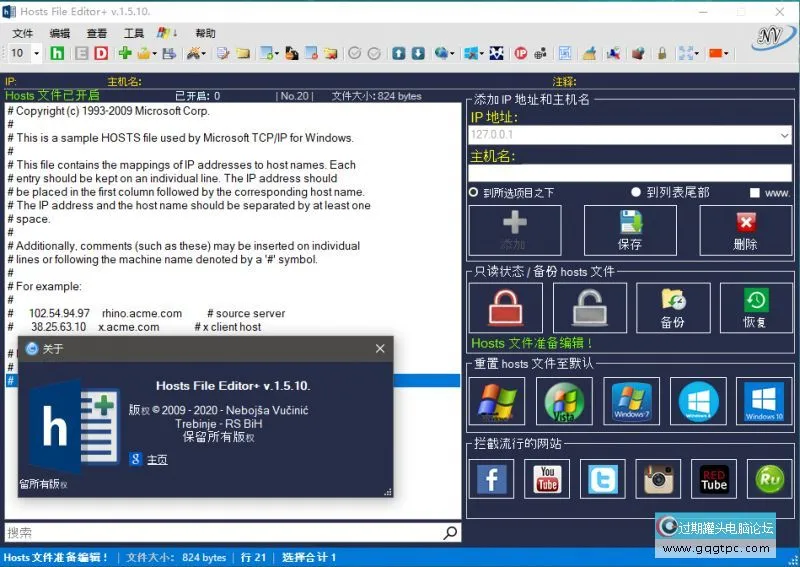800x567 pixels.
Task: Open the 工具 menu
Action: 133,33
